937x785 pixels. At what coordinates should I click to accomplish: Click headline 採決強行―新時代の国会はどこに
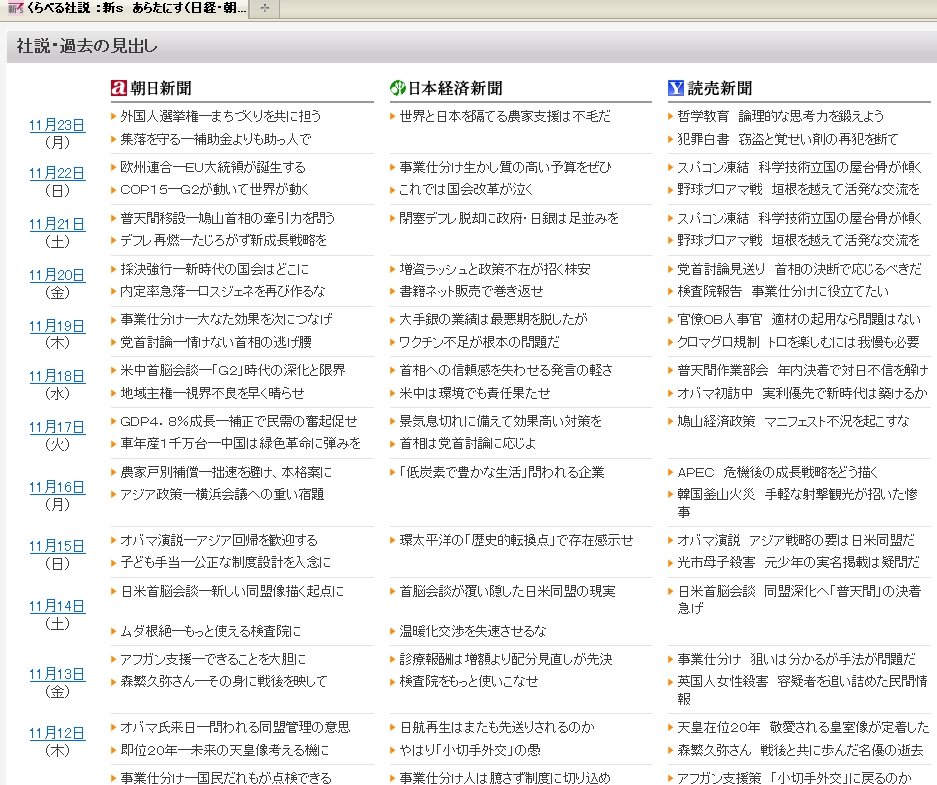[215, 269]
